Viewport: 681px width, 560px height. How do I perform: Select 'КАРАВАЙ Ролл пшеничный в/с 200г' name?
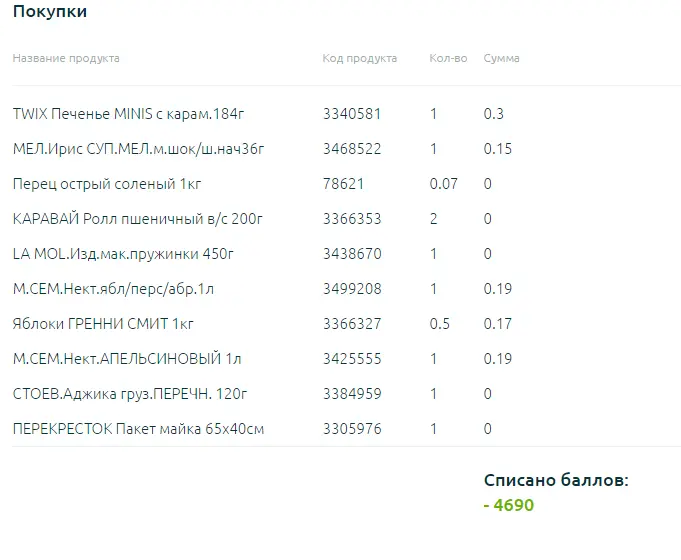point(138,219)
